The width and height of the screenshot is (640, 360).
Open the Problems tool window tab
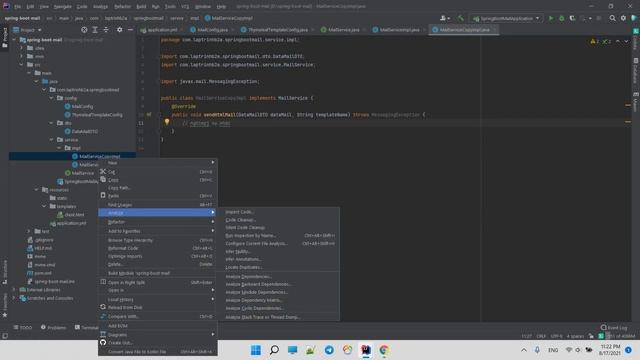click(x=53, y=327)
